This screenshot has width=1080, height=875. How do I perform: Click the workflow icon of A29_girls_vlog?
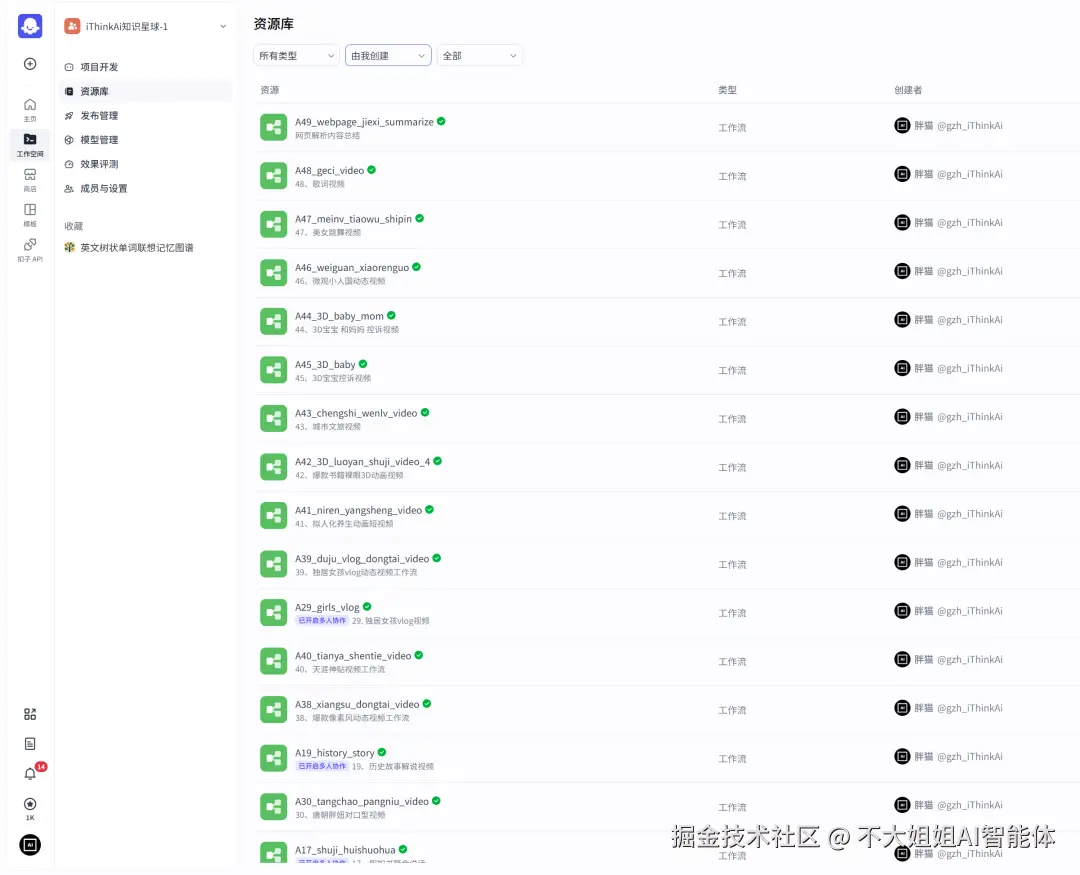pos(273,612)
